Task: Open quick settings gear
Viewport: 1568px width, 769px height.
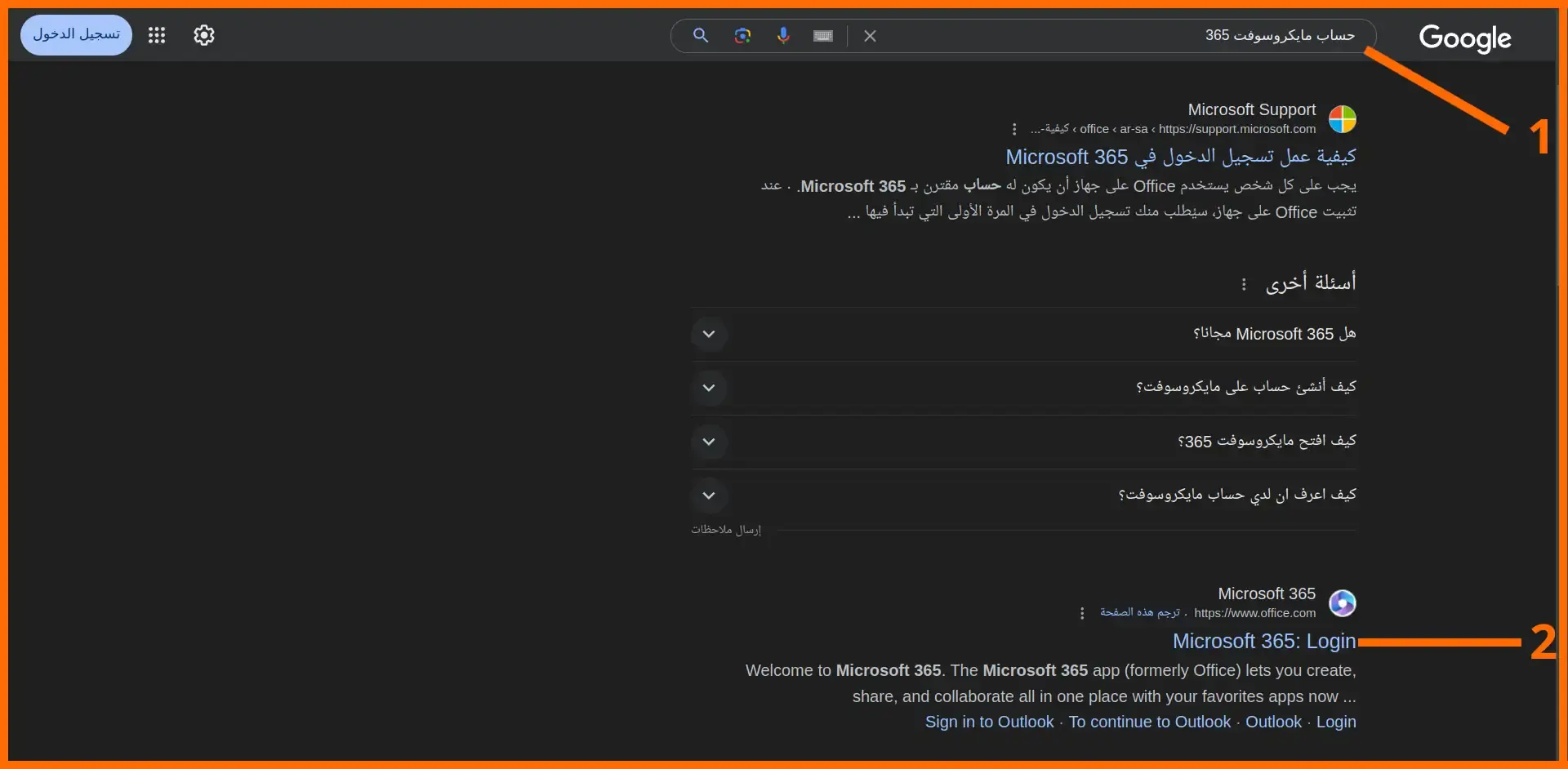Action: coord(204,35)
